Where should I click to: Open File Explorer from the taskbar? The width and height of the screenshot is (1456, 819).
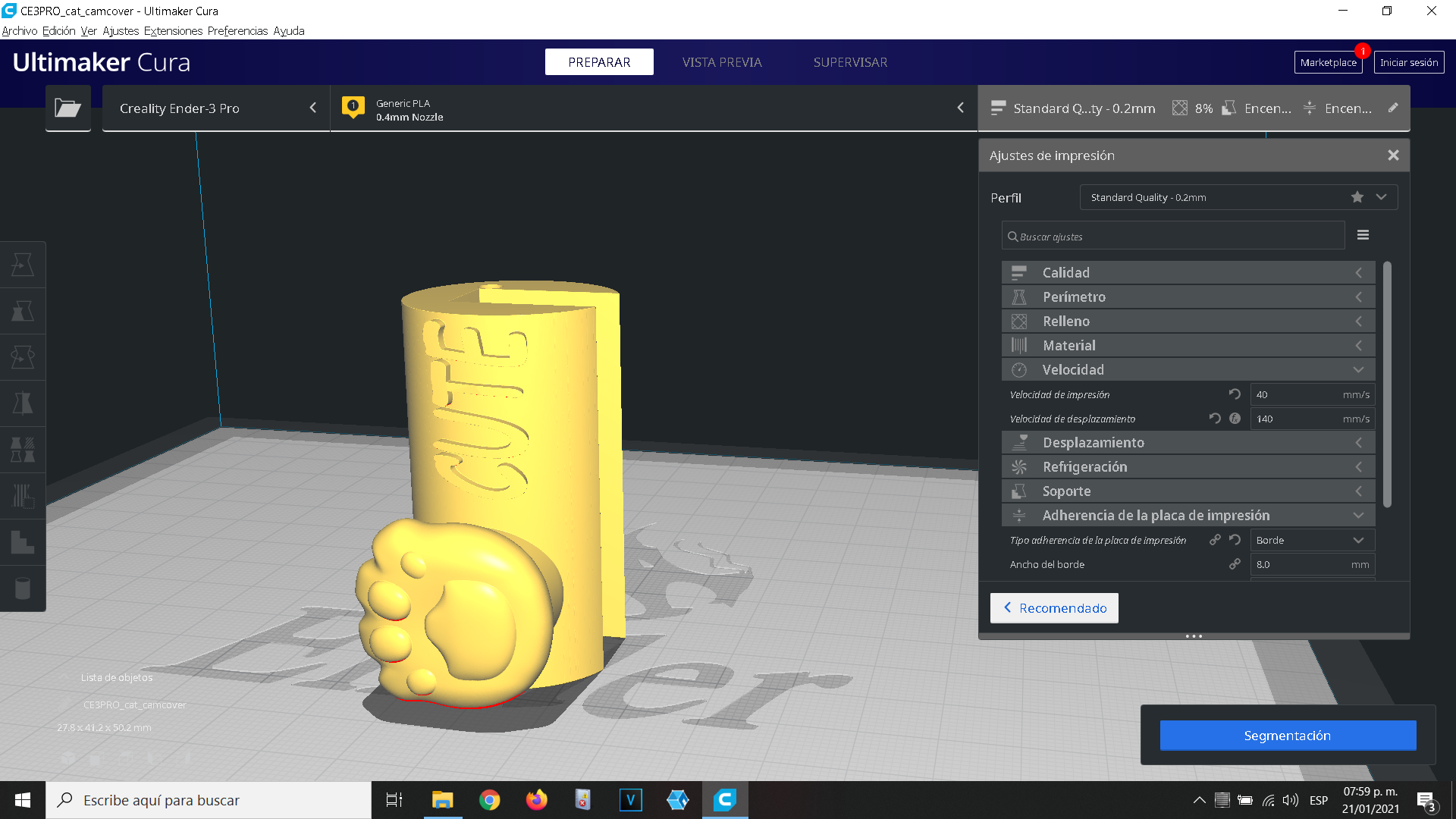pyautogui.click(x=443, y=800)
